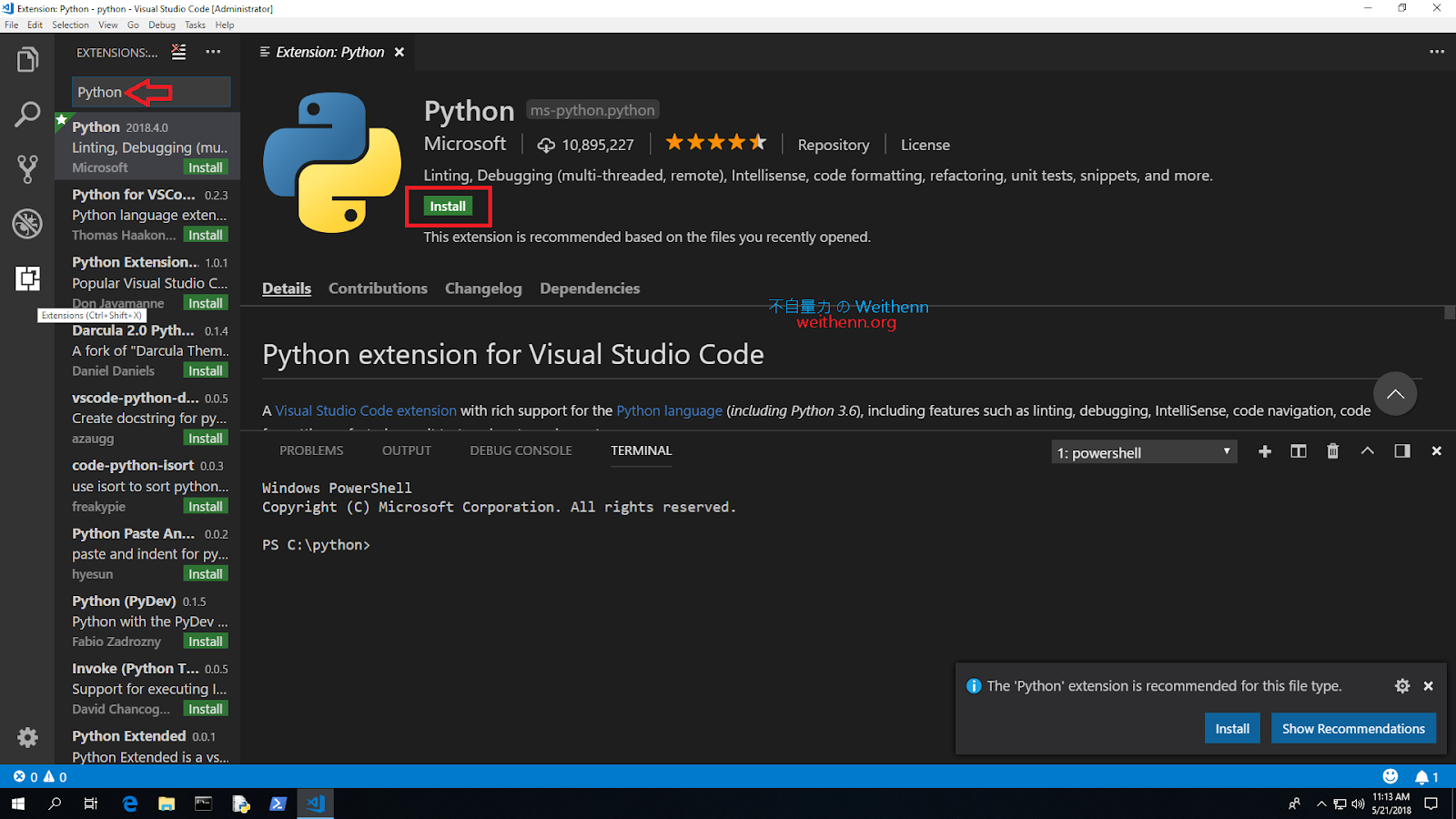This screenshot has height=819, width=1456.
Task: Install Python (PyDev) extension
Action: pyautogui.click(x=206, y=642)
